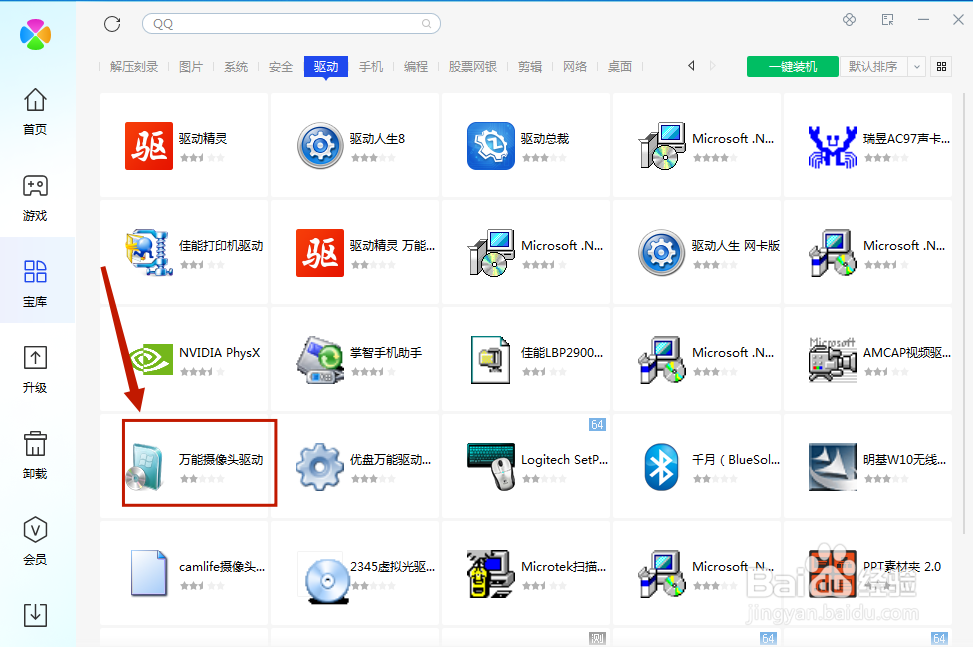Expand the sort order dropdown arrow
Screen dimensions: 973x647
pos(917,66)
